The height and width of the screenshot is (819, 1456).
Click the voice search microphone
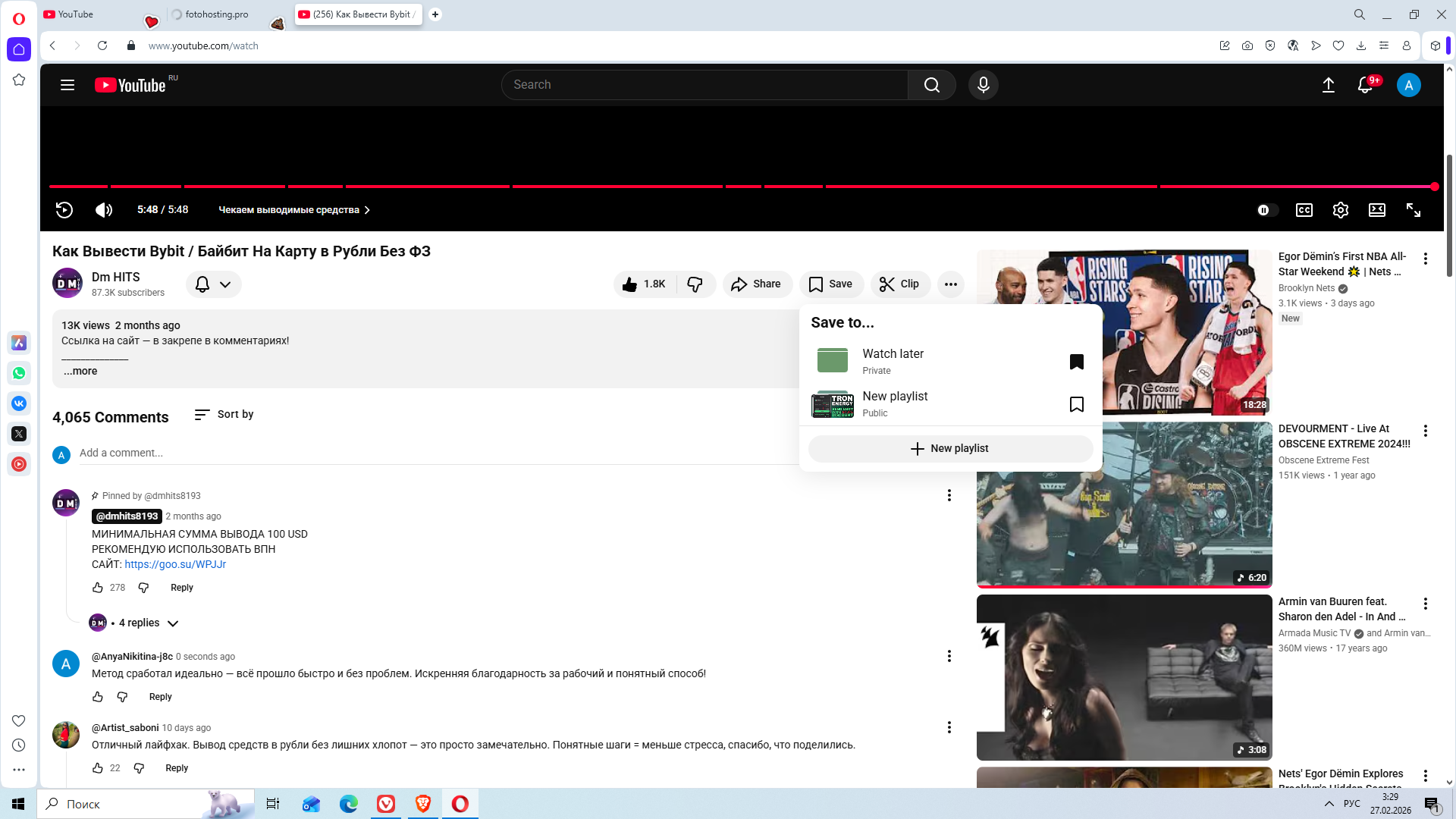click(x=983, y=85)
